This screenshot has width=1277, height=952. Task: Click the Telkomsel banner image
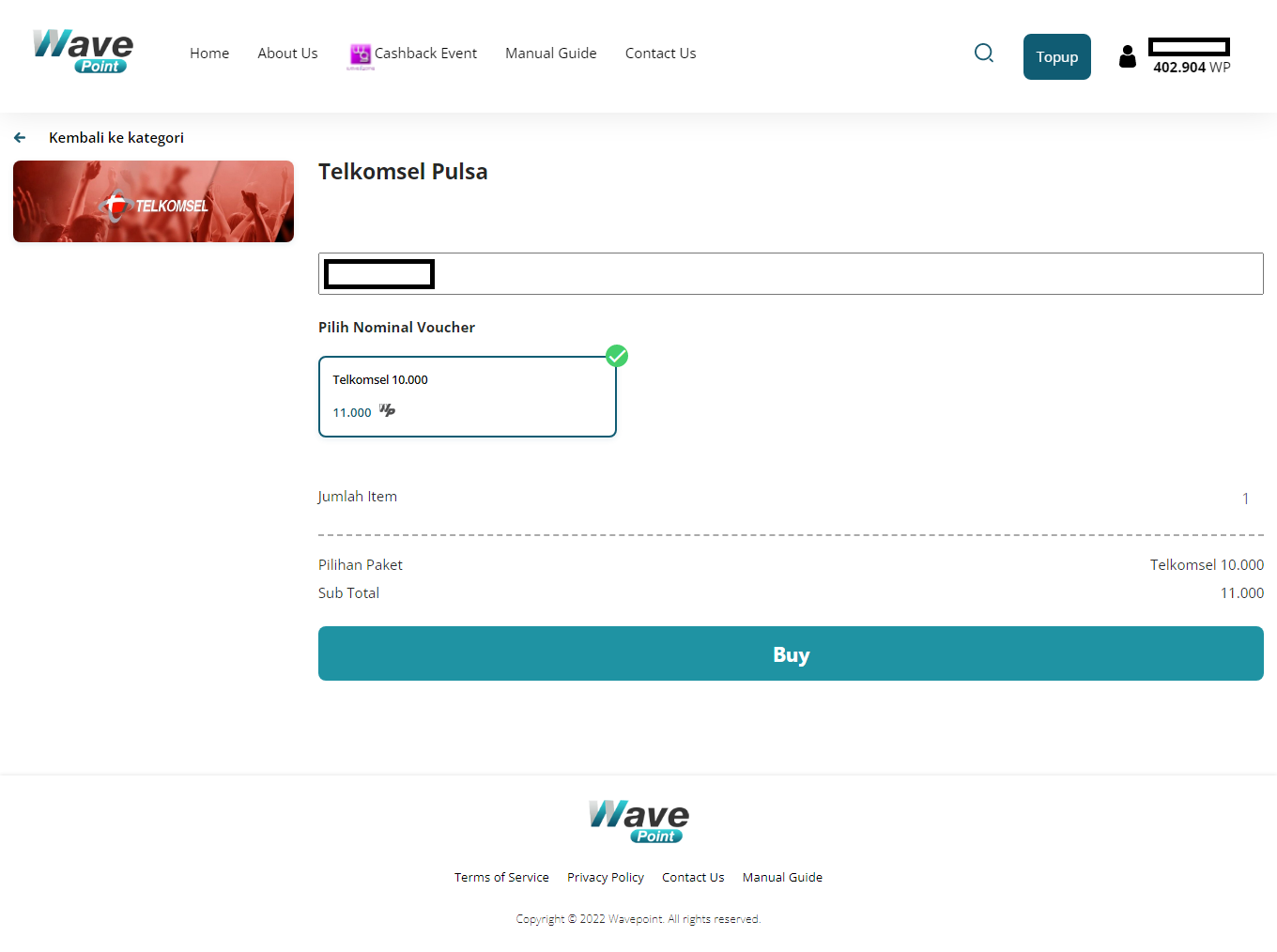tap(153, 202)
